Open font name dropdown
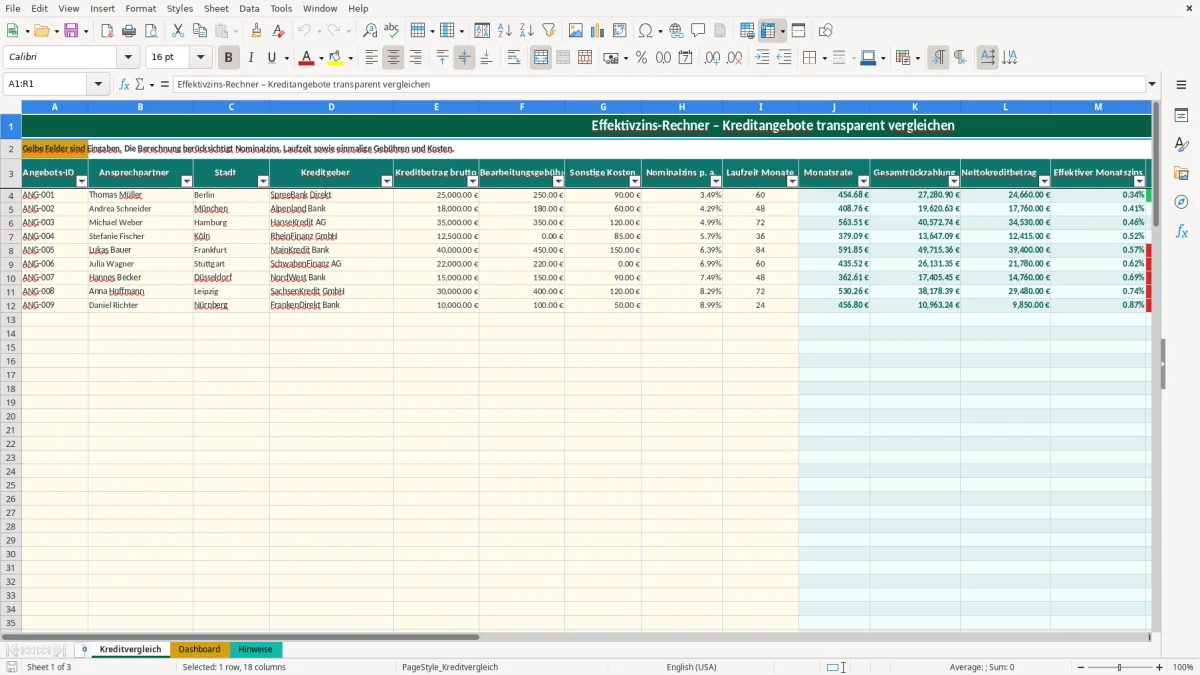 click(x=128, y=58)
